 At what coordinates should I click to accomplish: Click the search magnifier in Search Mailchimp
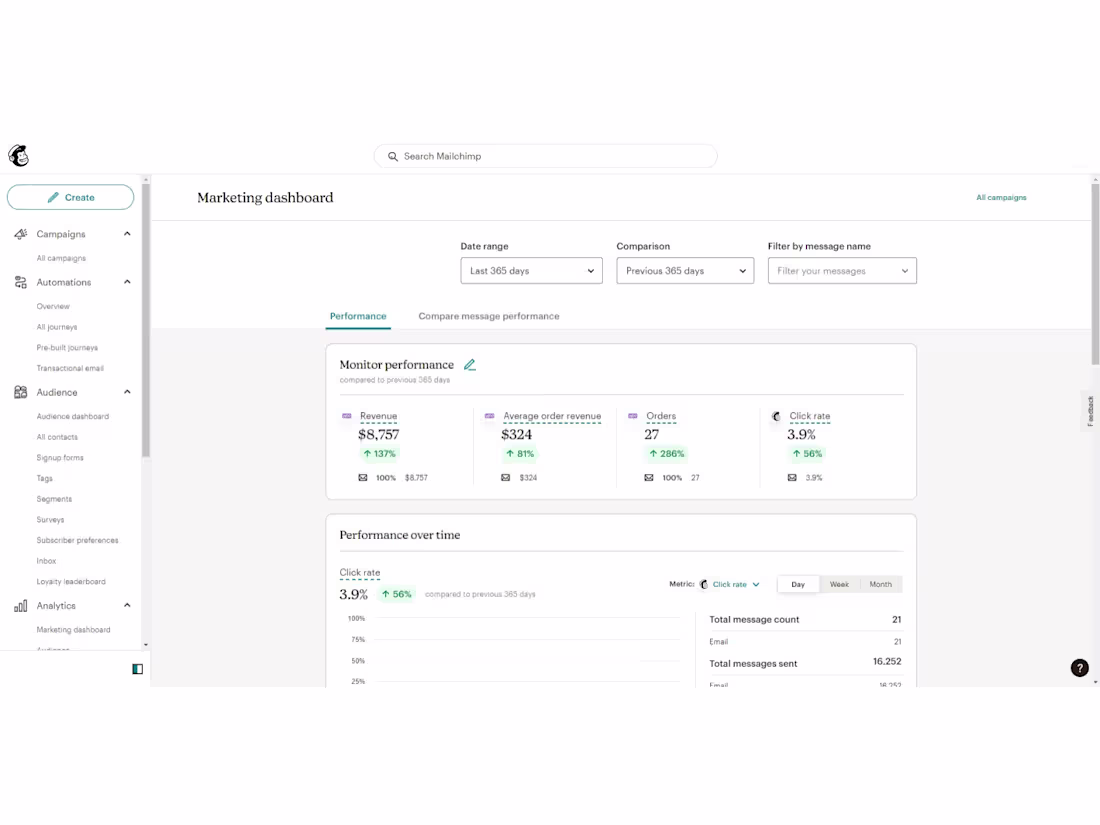(x=392, y=156)
